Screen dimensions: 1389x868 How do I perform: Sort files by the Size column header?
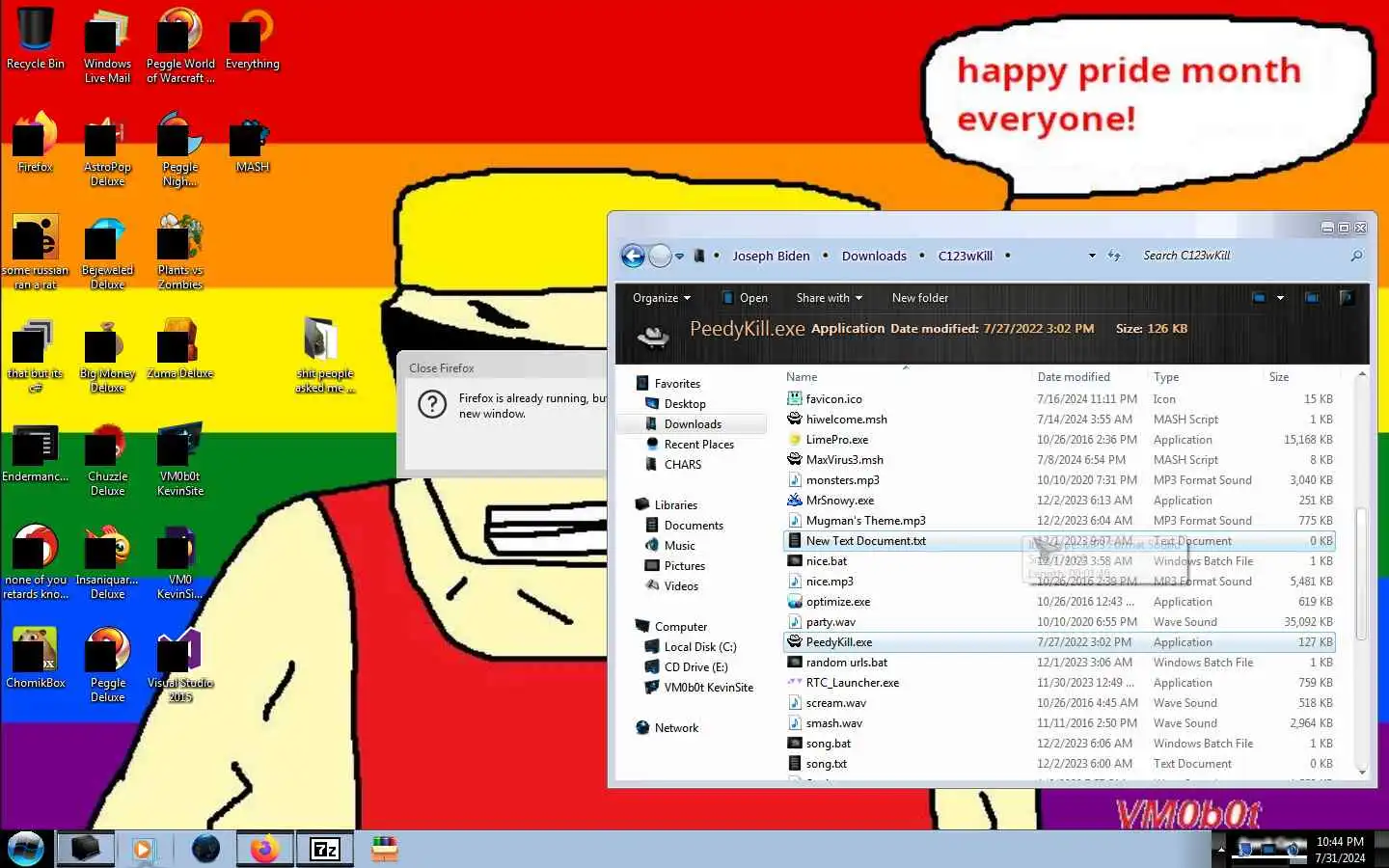point(1301,377)
